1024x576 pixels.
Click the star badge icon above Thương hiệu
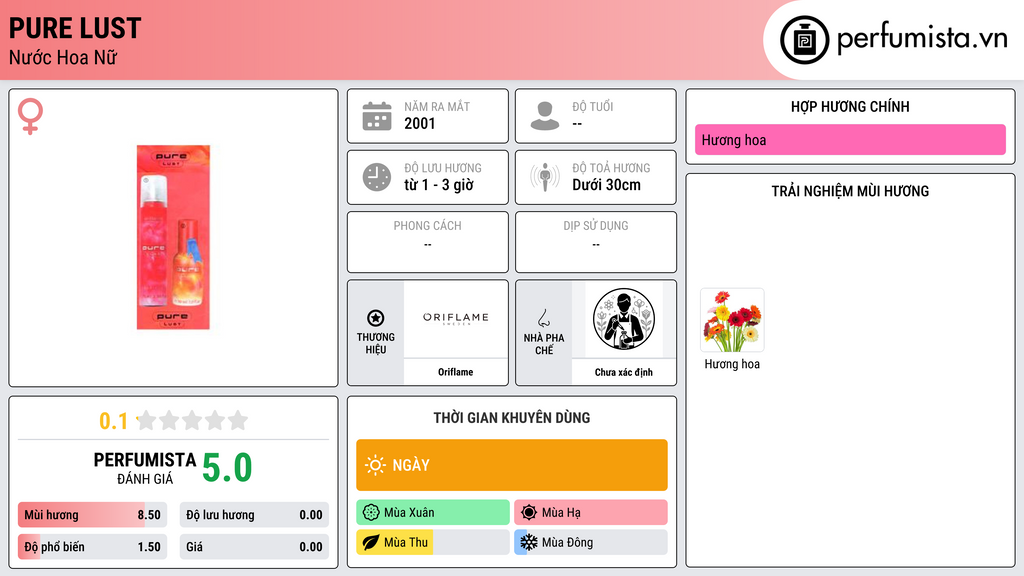click(x=376, y=318)
